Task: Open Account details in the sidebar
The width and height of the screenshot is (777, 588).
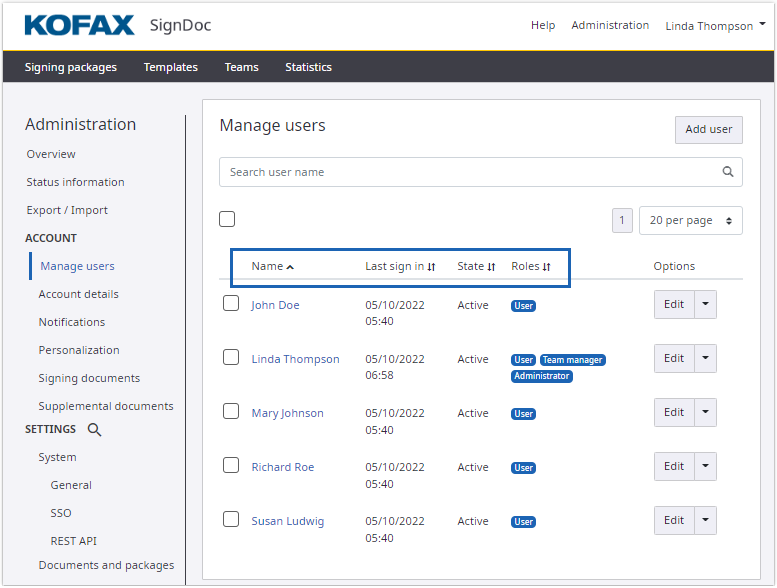Action: 78,294
